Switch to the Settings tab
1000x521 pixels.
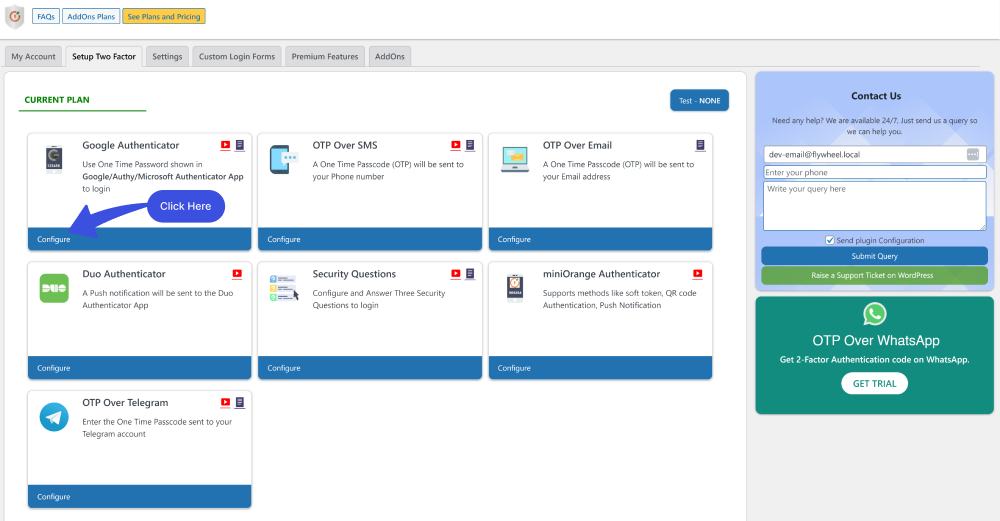(167, 56)
